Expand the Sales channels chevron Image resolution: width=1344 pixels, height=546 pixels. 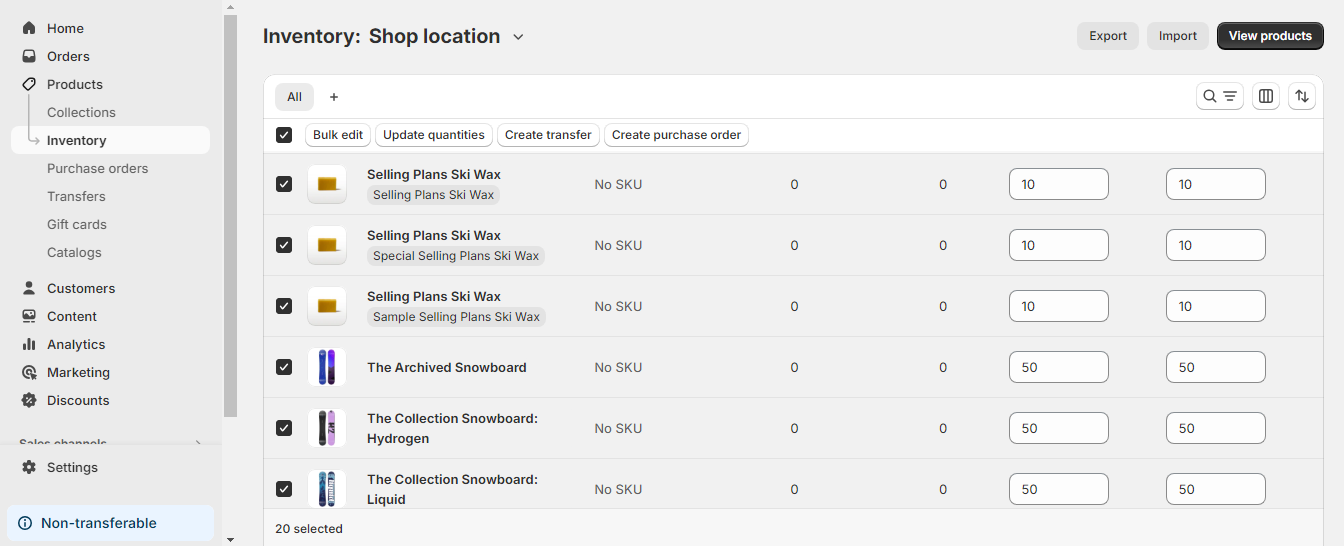(198, 443)
